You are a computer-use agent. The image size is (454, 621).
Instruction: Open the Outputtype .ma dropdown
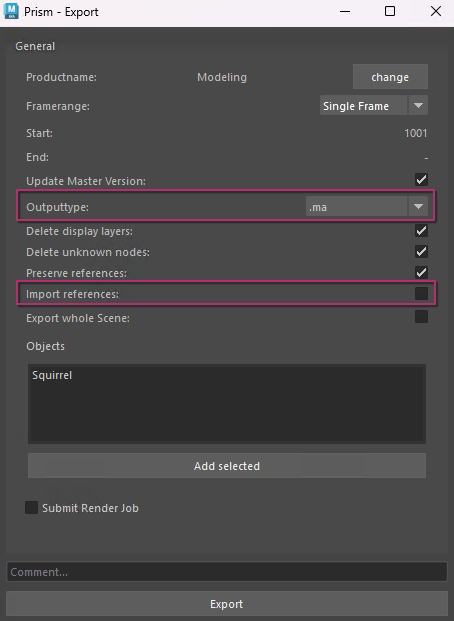click(366, 207)
